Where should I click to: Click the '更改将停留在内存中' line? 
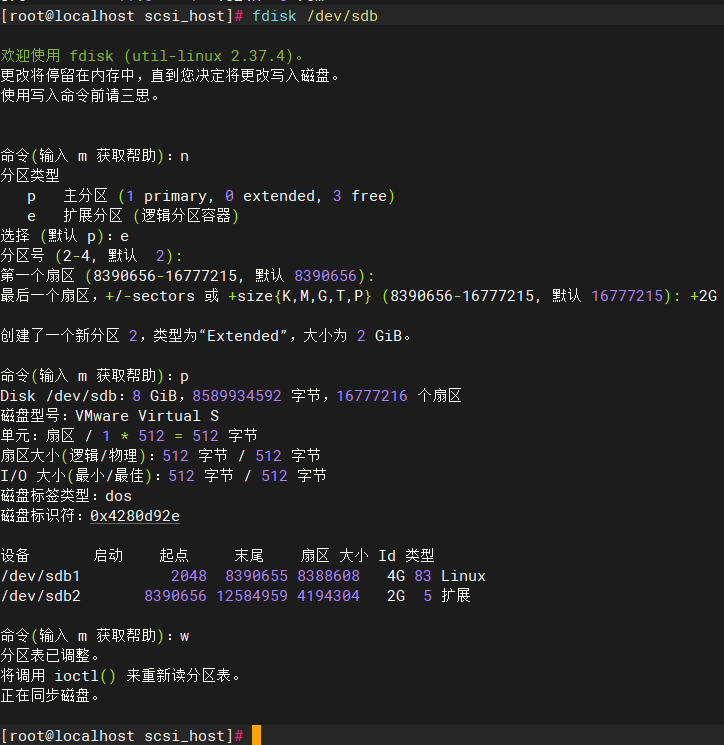pyautogui.click(x=170, y=76)
